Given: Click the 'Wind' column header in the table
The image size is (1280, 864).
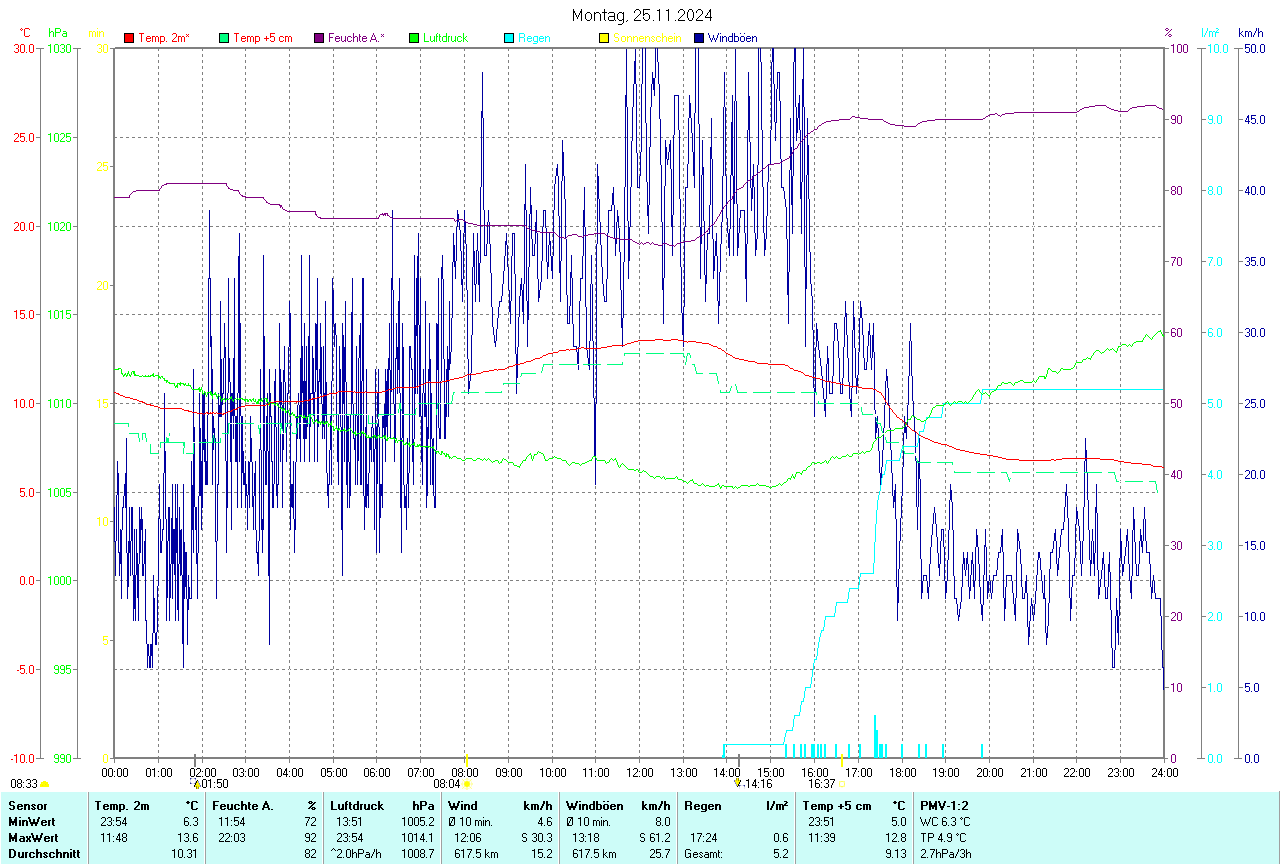Looking at the screenshot, I should pyautogui.click(x=463, y=805).
